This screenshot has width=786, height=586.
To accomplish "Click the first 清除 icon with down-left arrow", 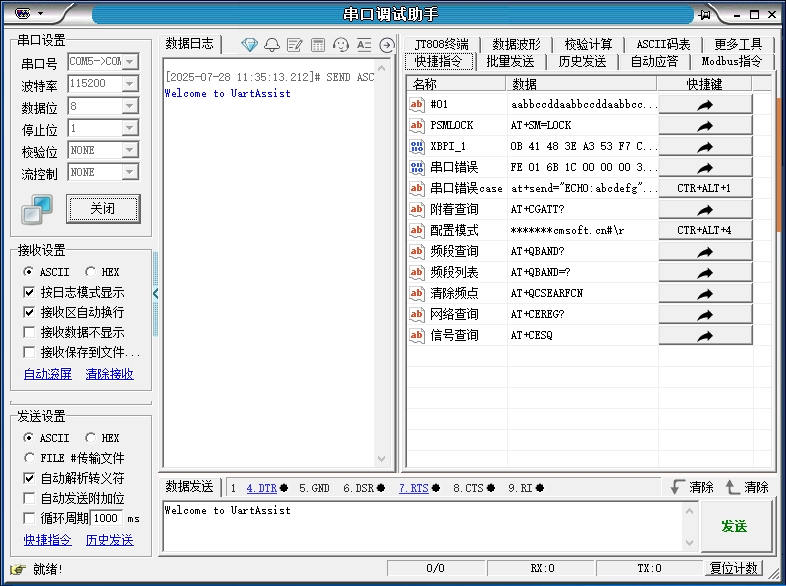I will click(x=678, y=487).
